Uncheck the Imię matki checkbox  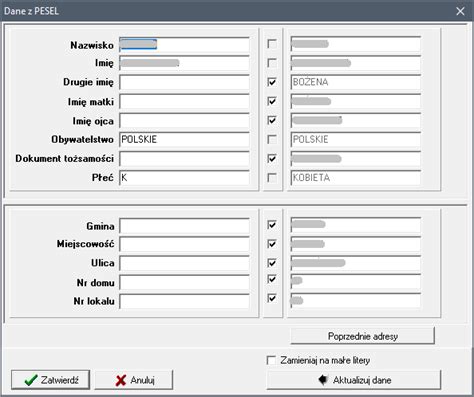272,101
